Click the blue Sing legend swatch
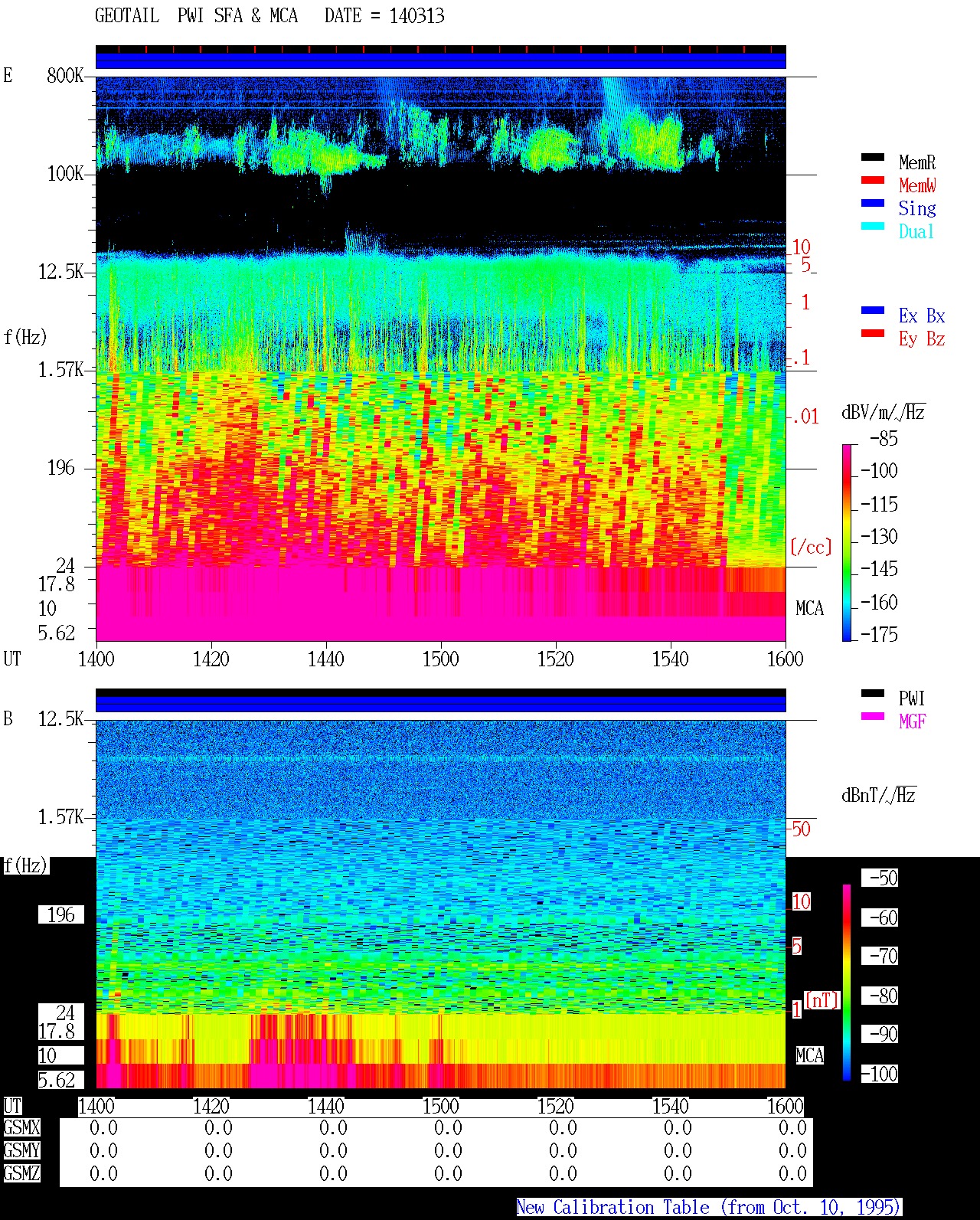Screen dimensions: 980x1220 pos(872,204)
